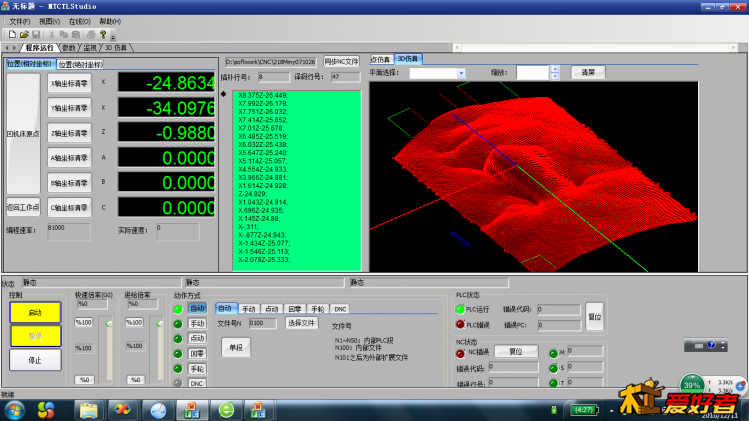Select 回零 mode in the 动作方式 column
The height and width of the screenshot is (421, 749).
click(197, 354)
